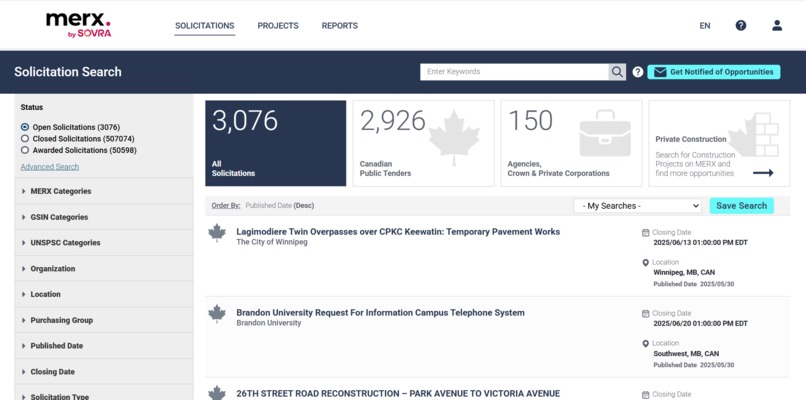
Task: Expand Published Date filter
Action: 104,346
